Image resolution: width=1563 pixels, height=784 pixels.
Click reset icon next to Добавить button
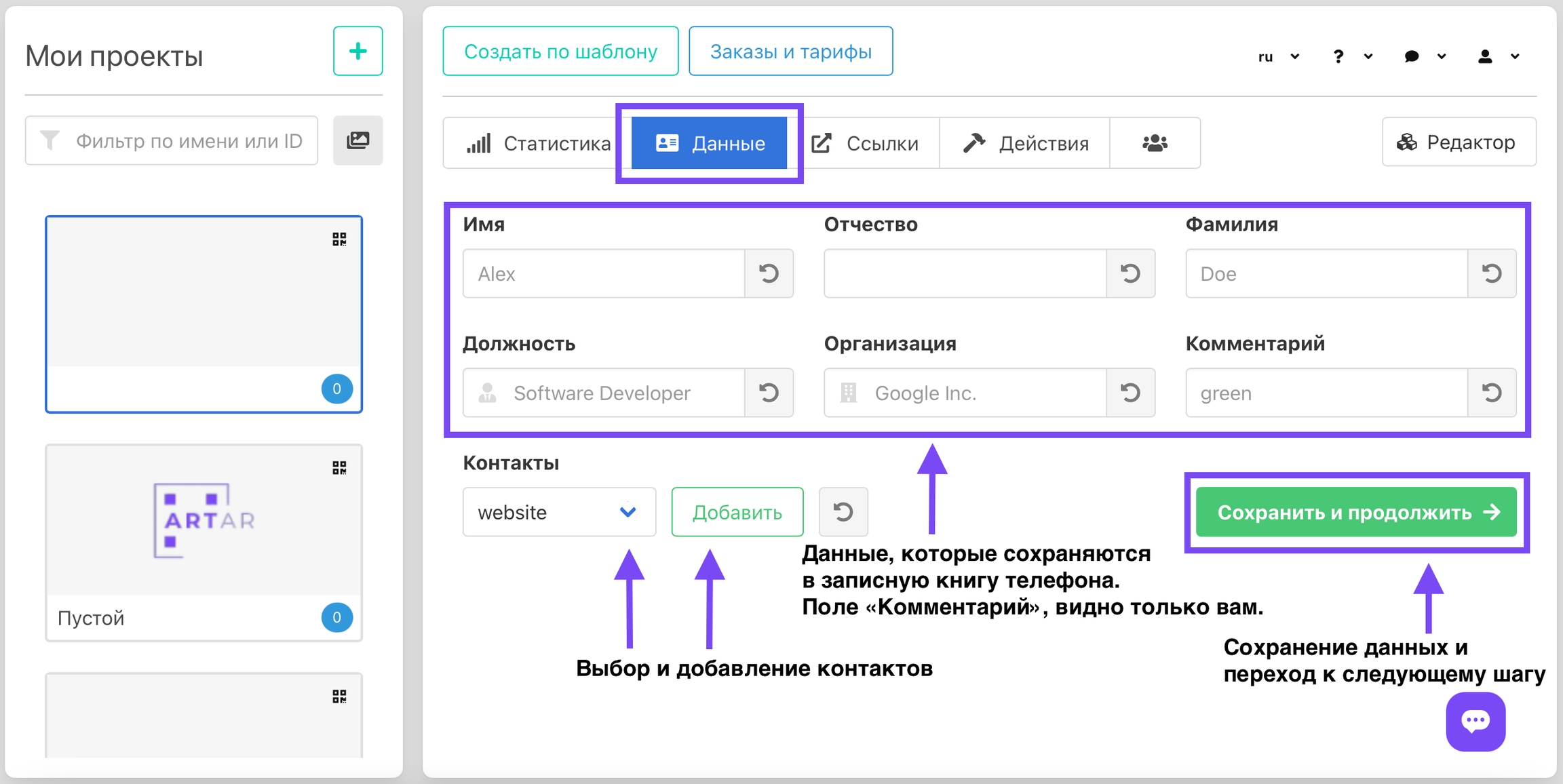pyautogui.click(x=843, y=512)
